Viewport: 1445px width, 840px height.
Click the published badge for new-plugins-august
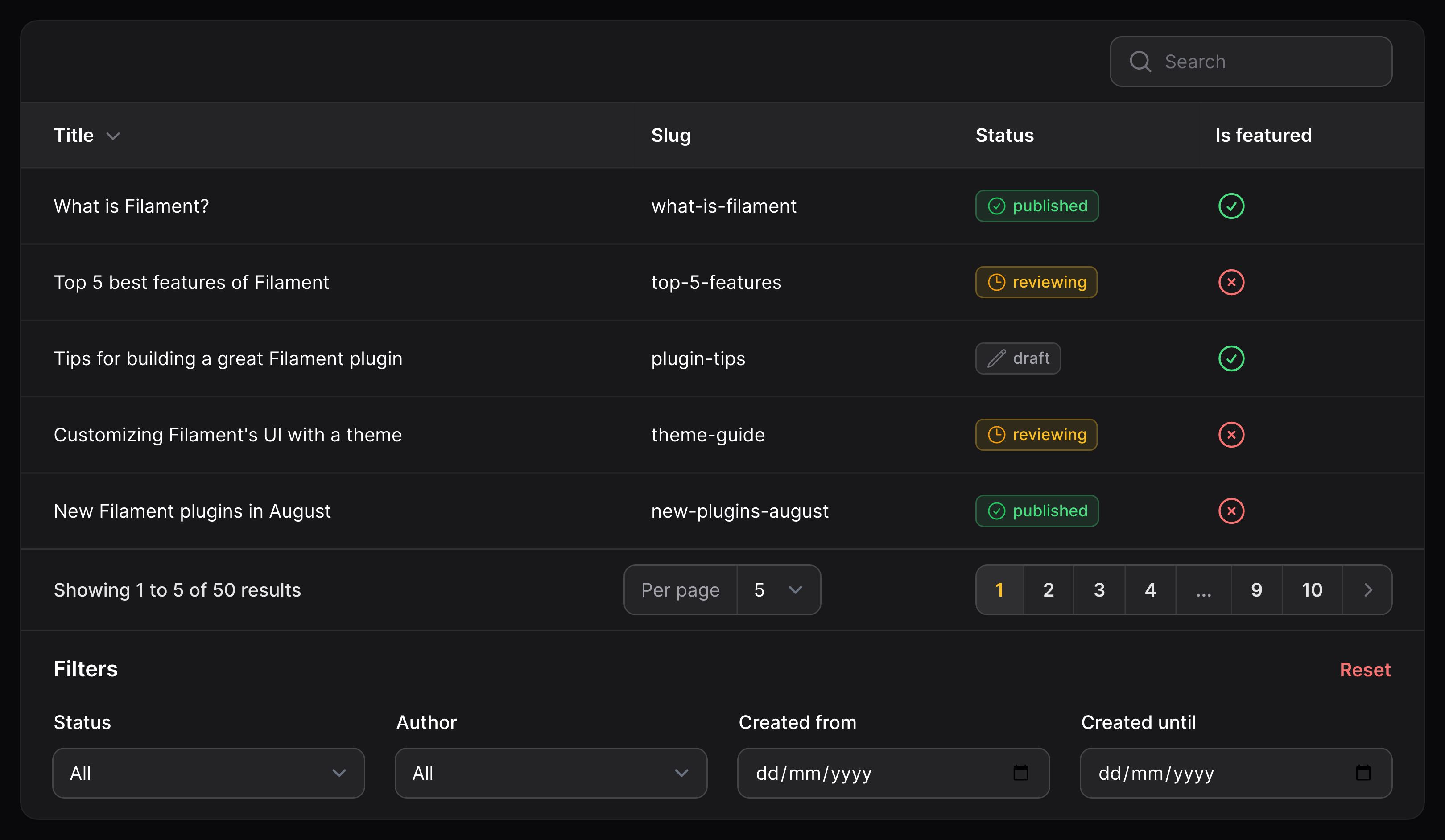[1037, 511]
